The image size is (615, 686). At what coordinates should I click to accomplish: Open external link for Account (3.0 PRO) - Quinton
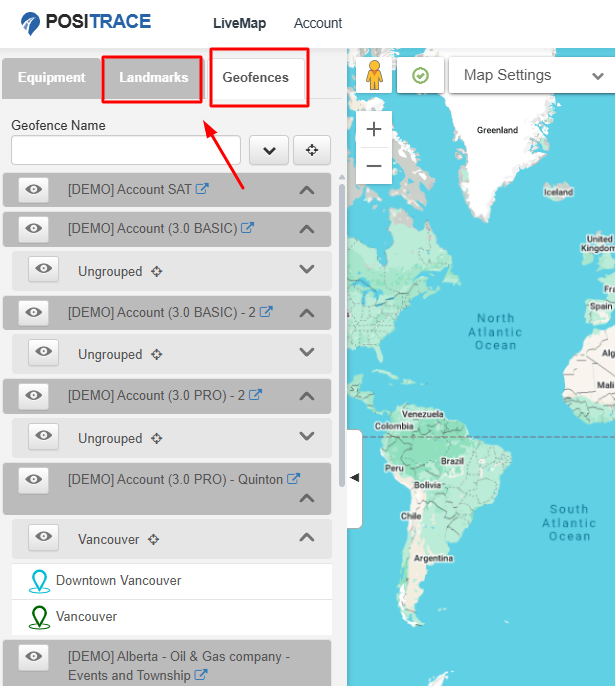click(294, 479)
